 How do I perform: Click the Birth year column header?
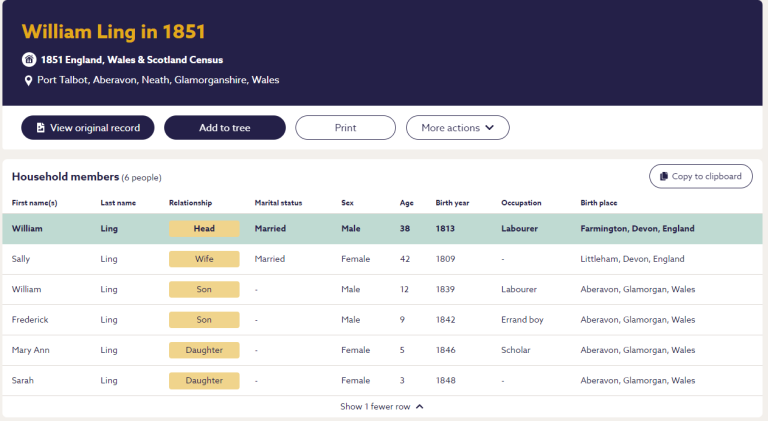[x=452, y=203]
